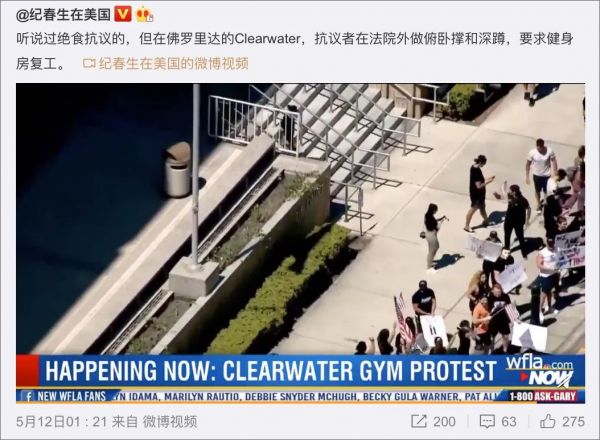The image size is (600, 440).
Task: Open comments count 63
Action: (x=509, y=422)
